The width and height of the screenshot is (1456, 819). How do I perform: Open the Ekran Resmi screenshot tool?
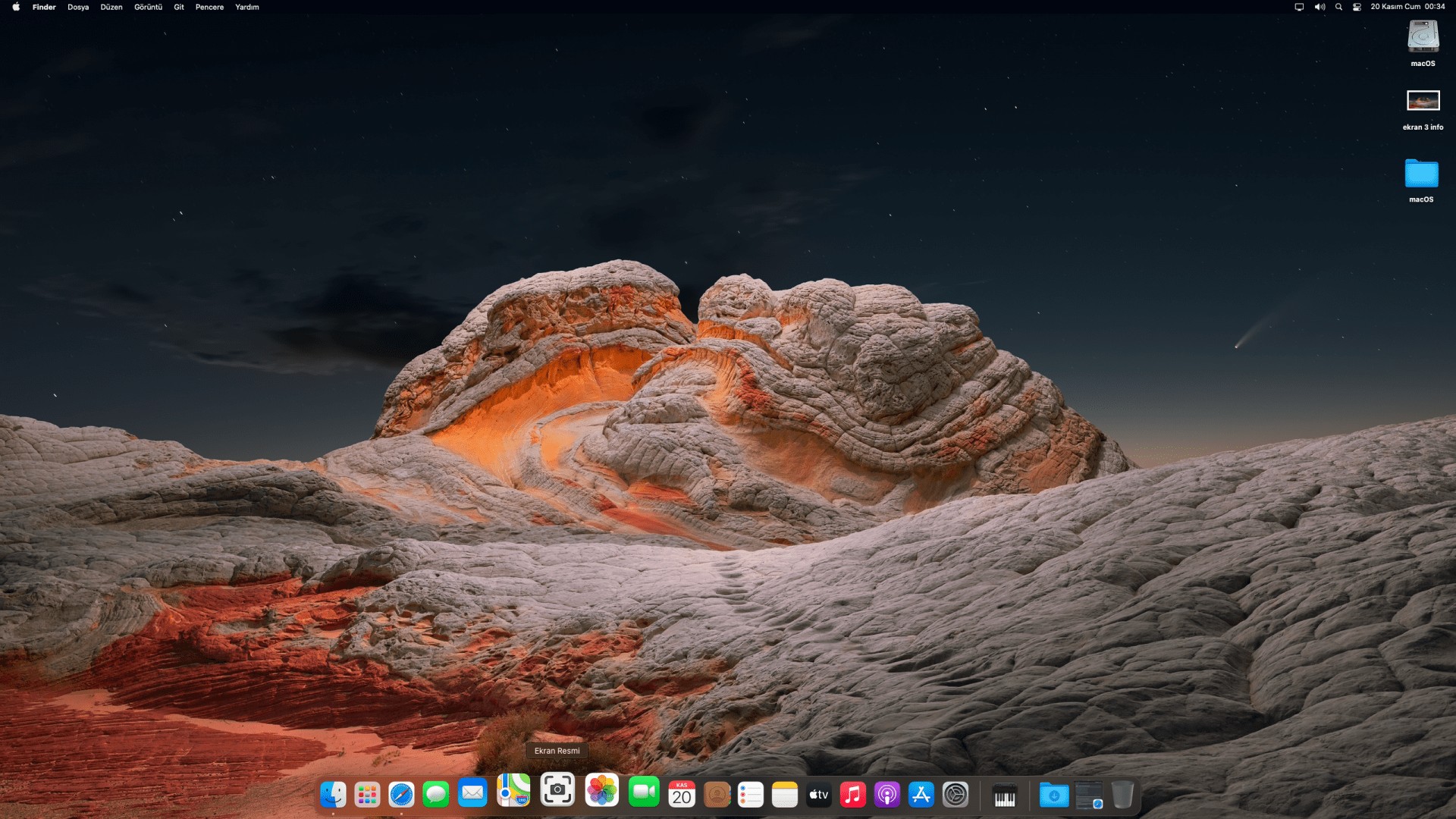tap(557, 795)
